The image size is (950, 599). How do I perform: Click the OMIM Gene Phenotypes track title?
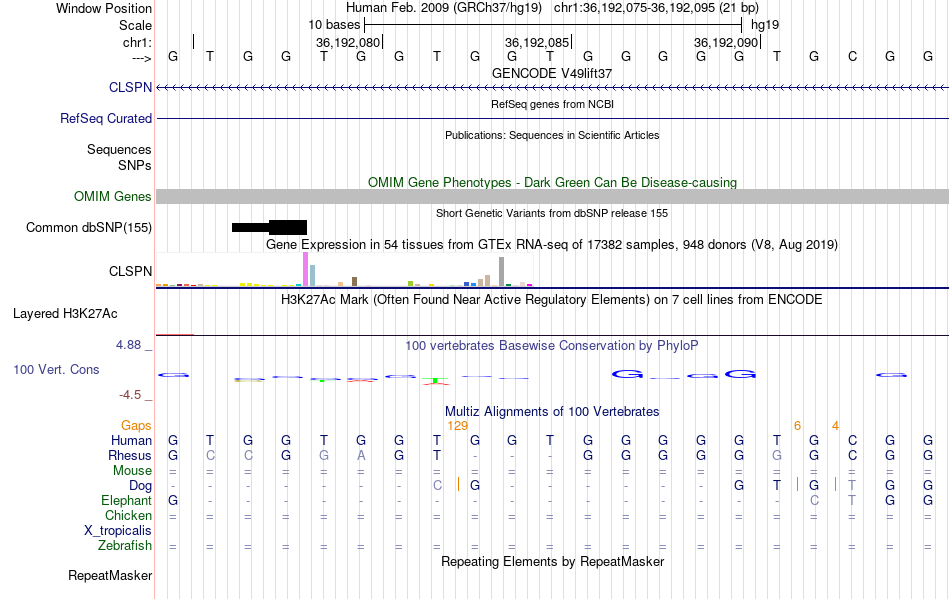point(553,182)
